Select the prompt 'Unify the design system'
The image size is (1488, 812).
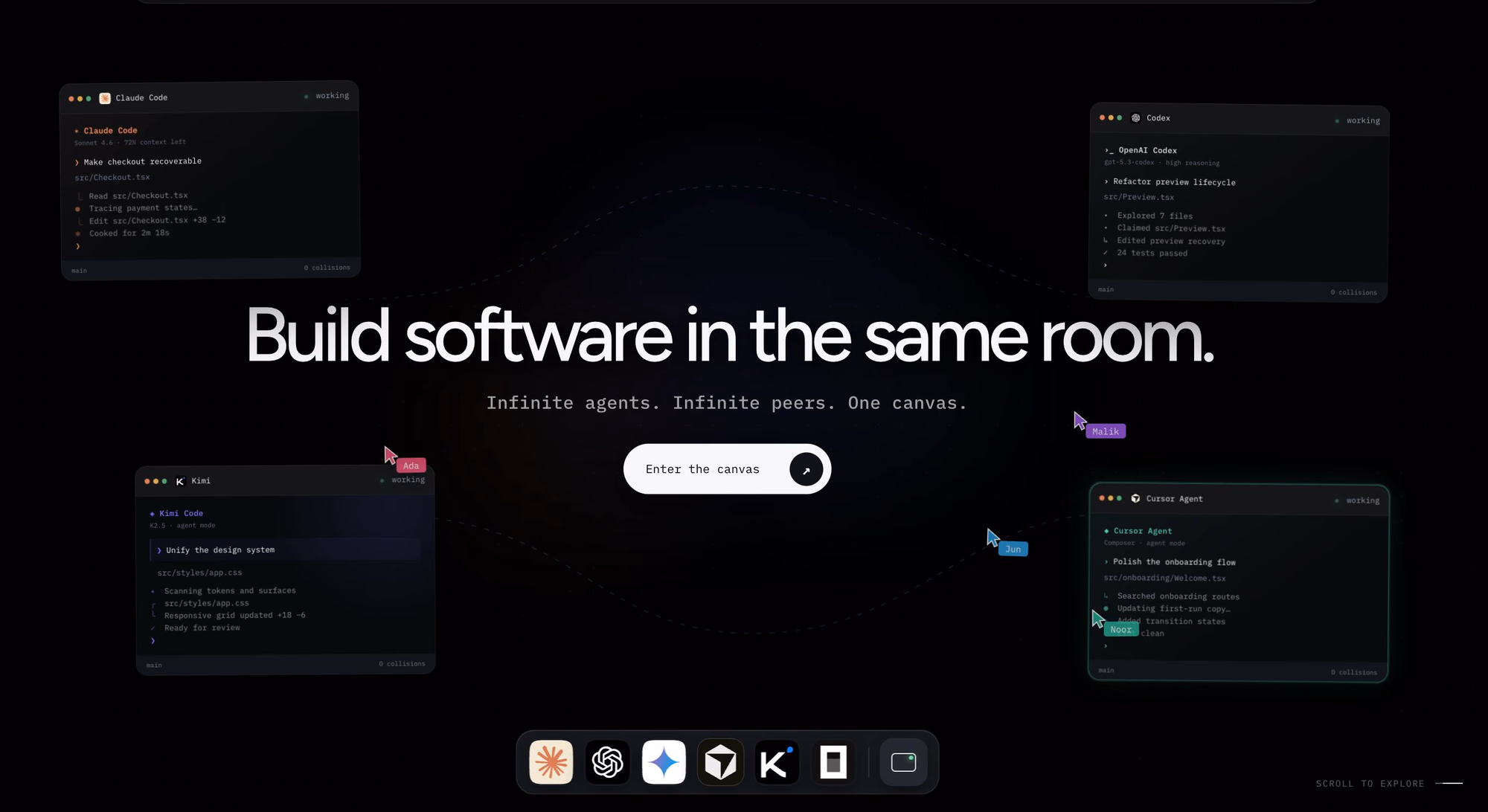(220, 550)
